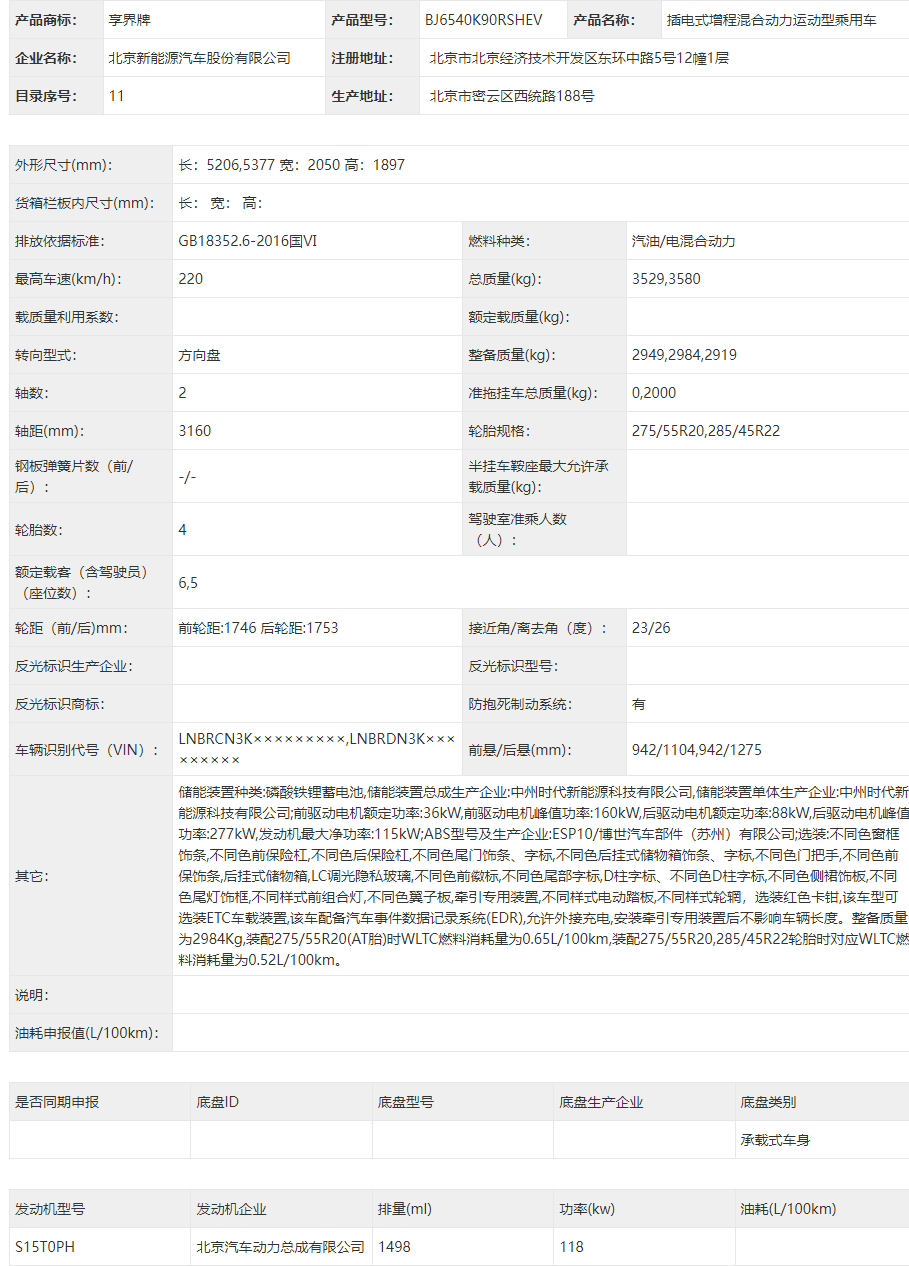Click the 油耗申报值(L/100km) label
The image size is (909, 1266).
87,1033
